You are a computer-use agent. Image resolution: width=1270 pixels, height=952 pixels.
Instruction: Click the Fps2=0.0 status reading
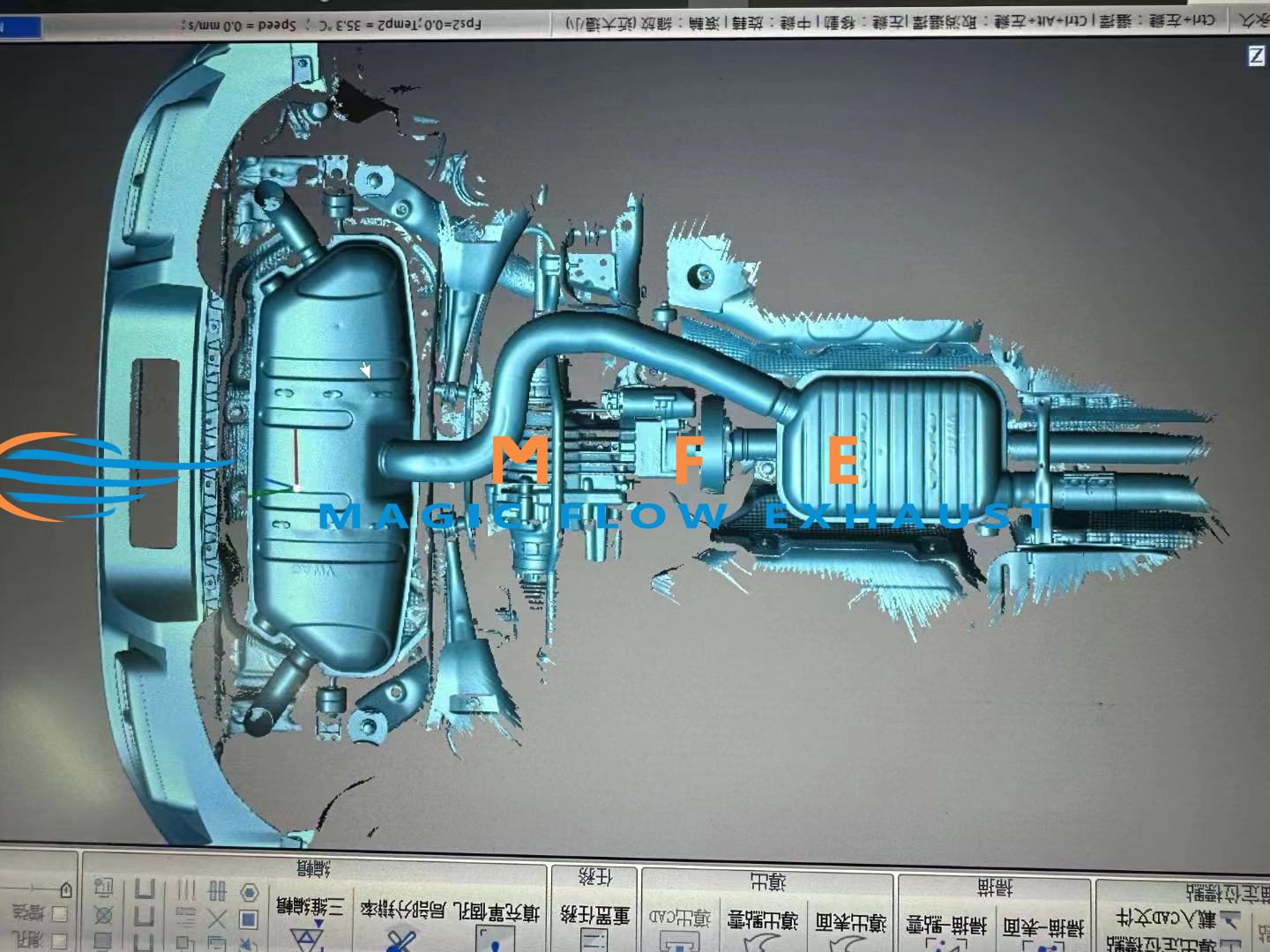(x=453, y=24)
